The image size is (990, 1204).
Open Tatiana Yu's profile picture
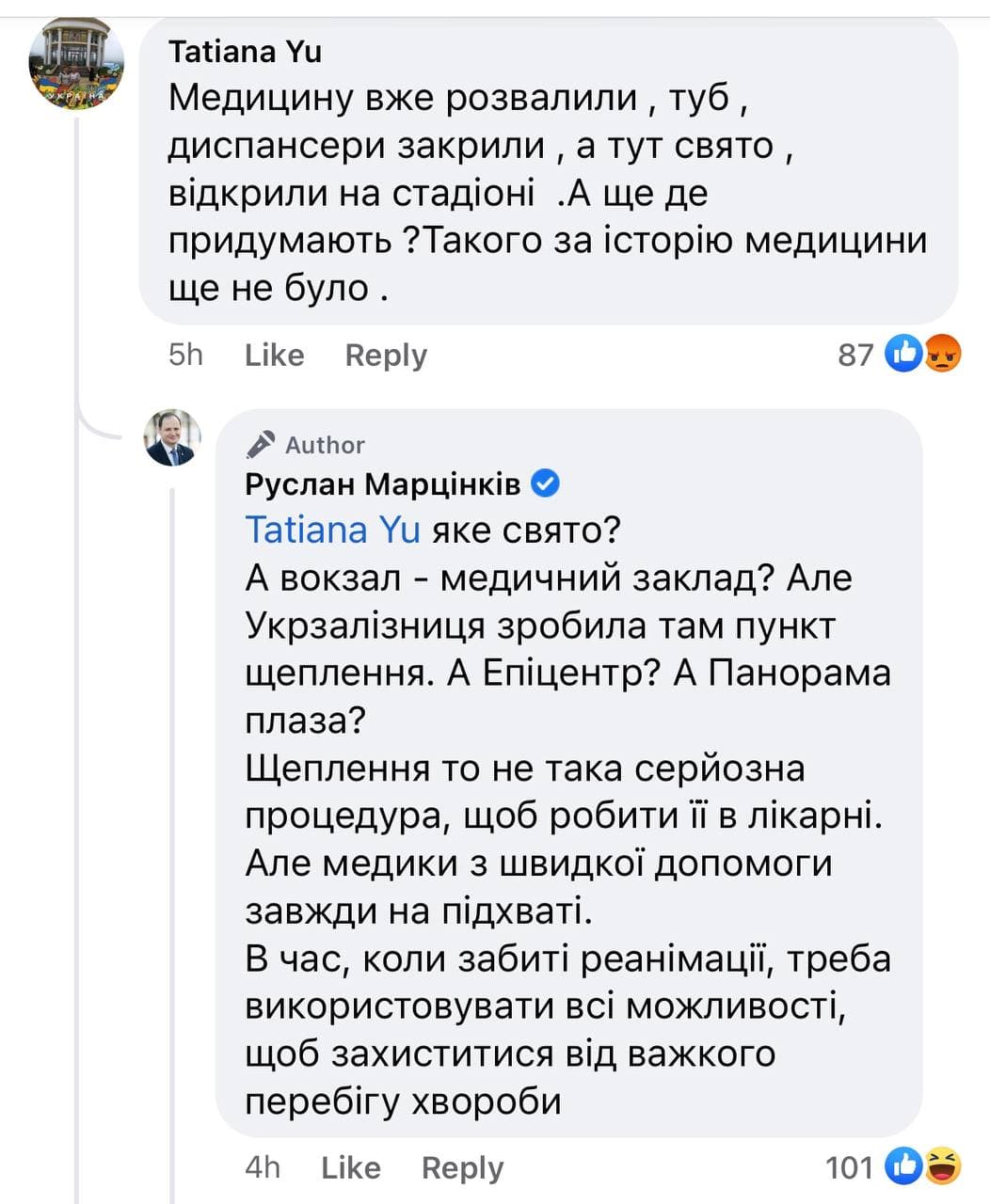coord(77,63)
